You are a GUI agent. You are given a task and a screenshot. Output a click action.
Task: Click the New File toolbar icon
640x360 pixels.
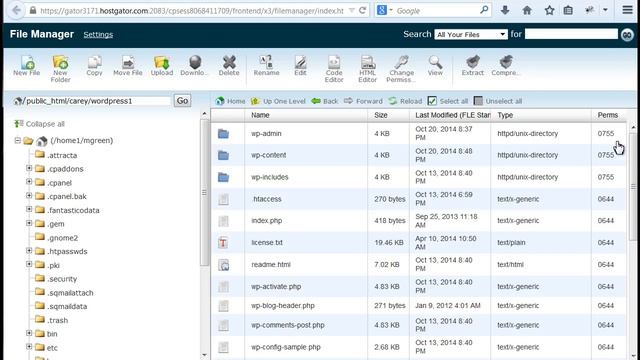click(x=27, y=66)
